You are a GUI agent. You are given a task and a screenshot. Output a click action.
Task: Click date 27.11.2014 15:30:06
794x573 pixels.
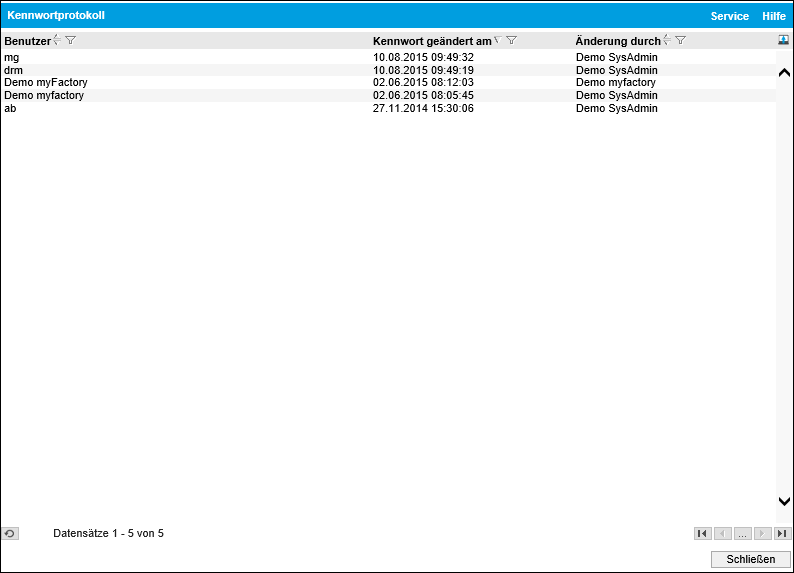[x=423, y=108]
